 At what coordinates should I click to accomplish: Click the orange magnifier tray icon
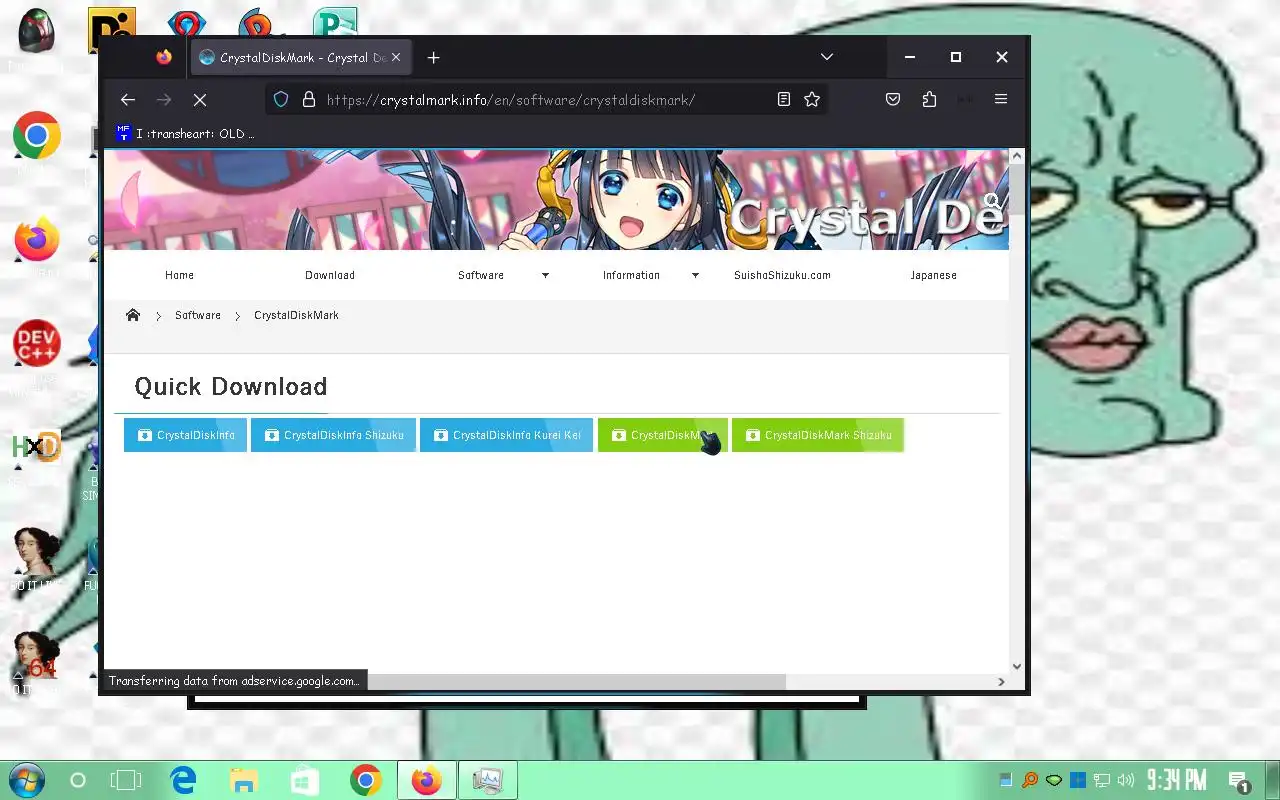(x=1030, y=780)
